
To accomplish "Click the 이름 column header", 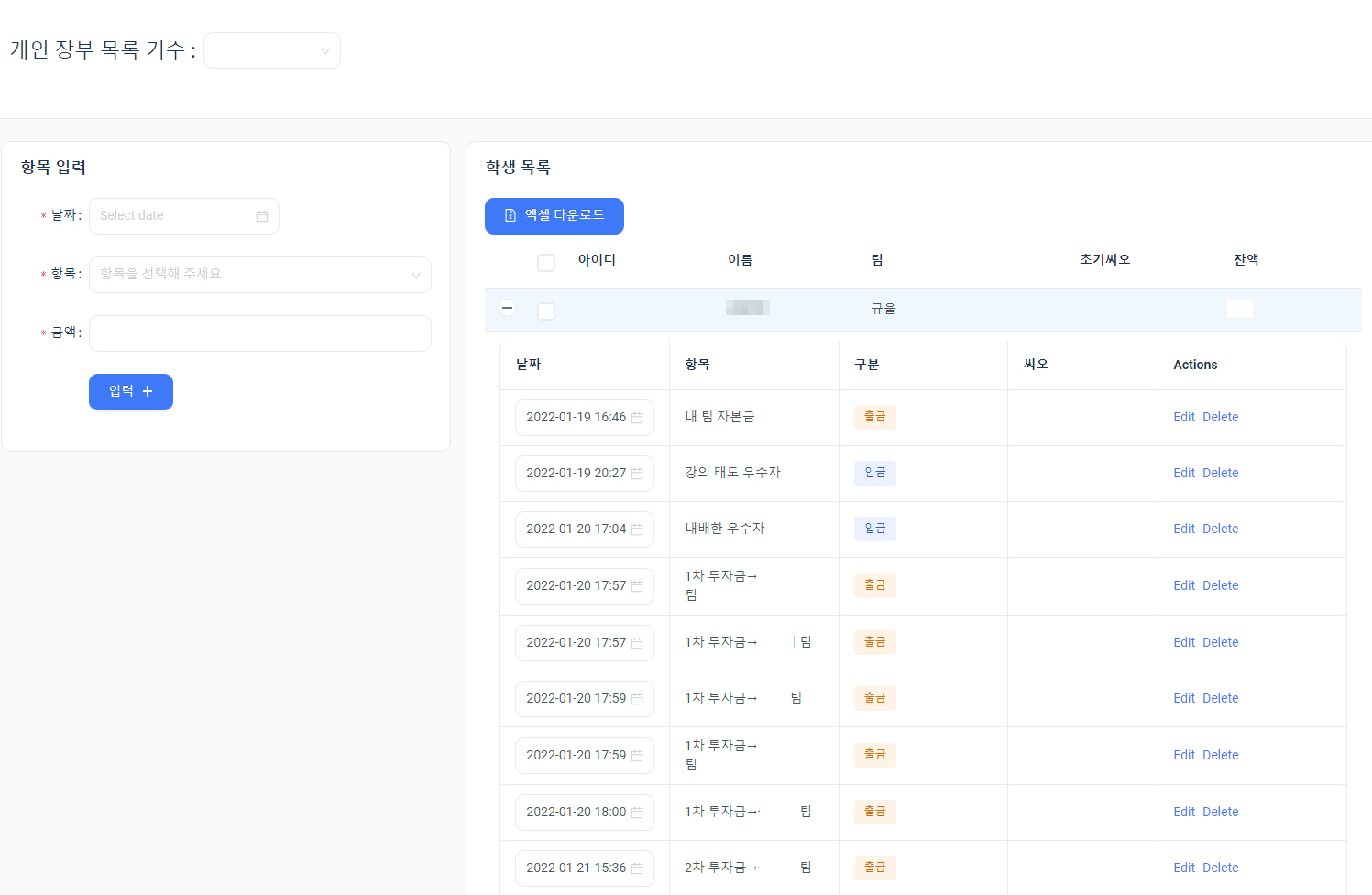I will (x=741, y=260).
